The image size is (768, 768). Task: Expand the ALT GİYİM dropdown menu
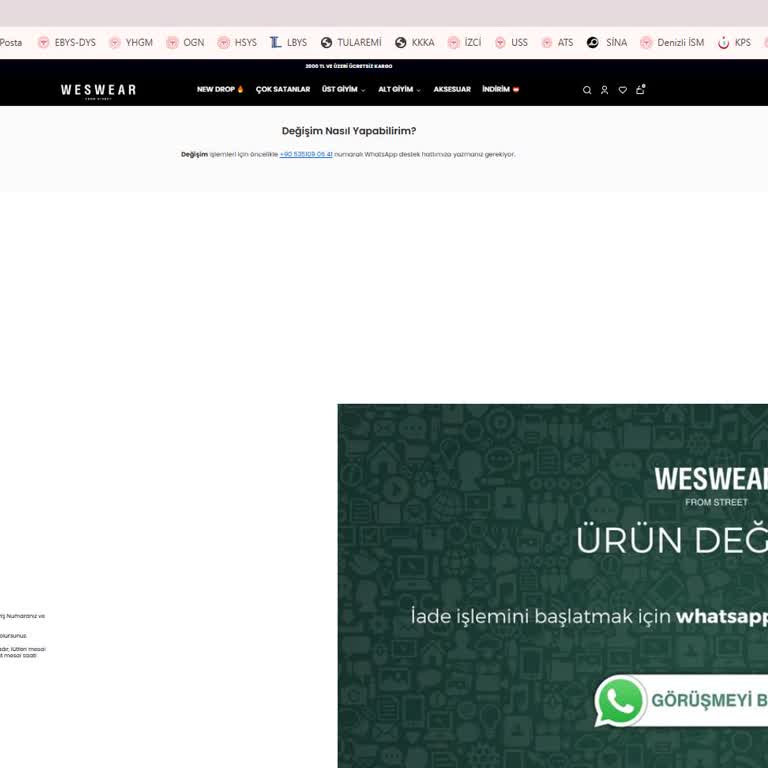pyautogui.click(x=399, y=89)
